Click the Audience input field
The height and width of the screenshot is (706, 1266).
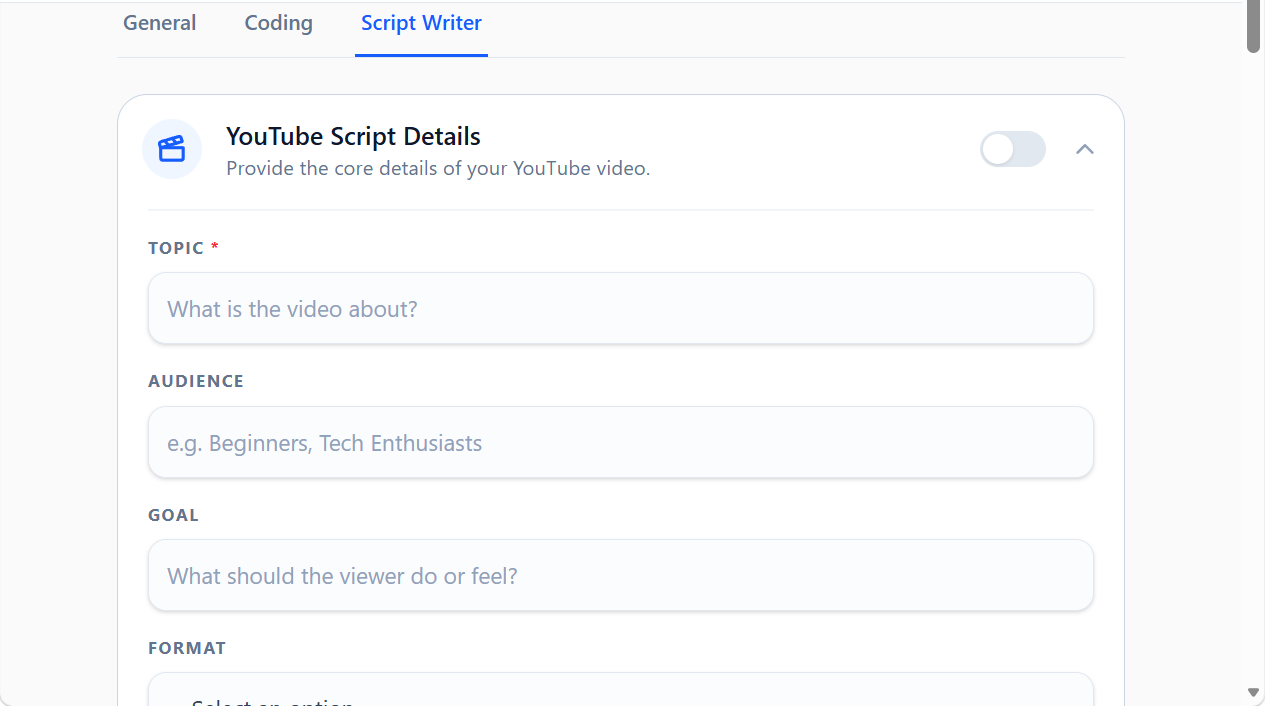[620, 442]
